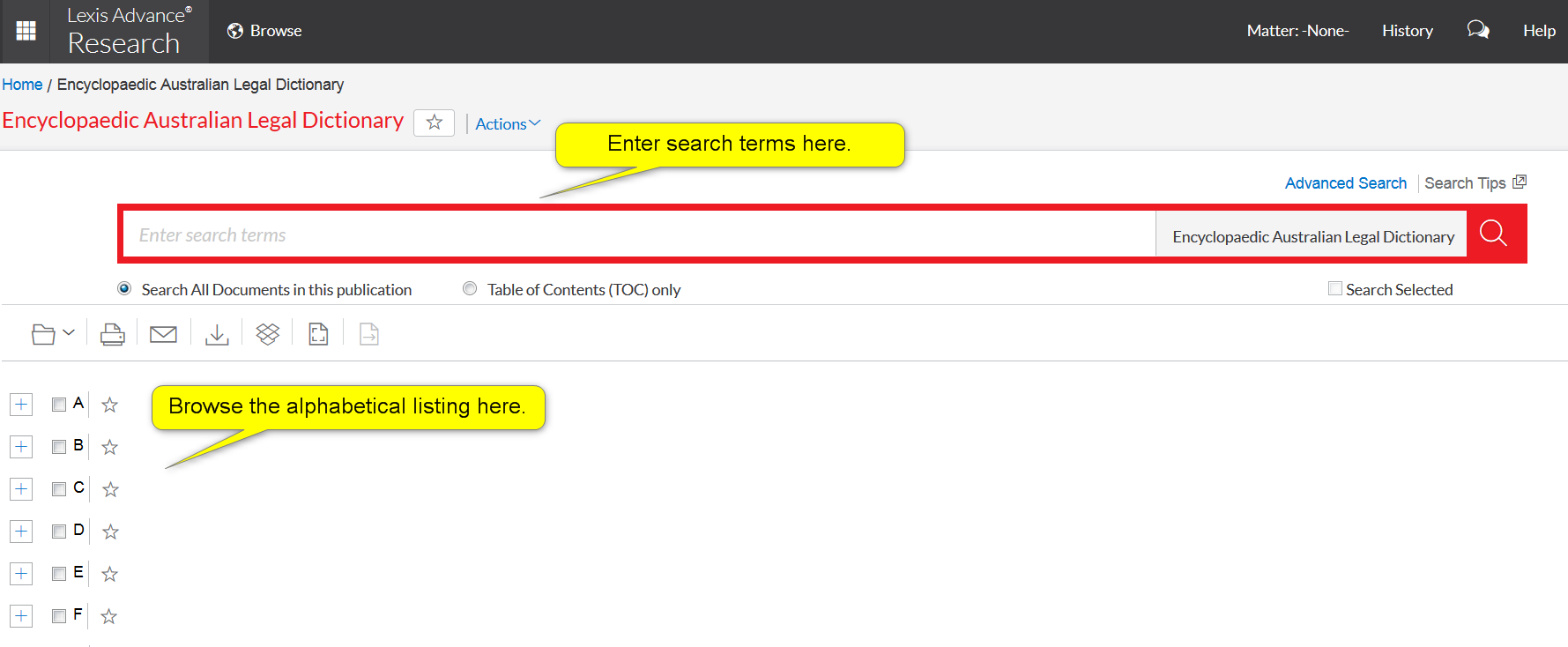Viewport: 1568px width, 647px height.
Task: Select Search All Documents in this publication
Action: (x=124, y=288)
